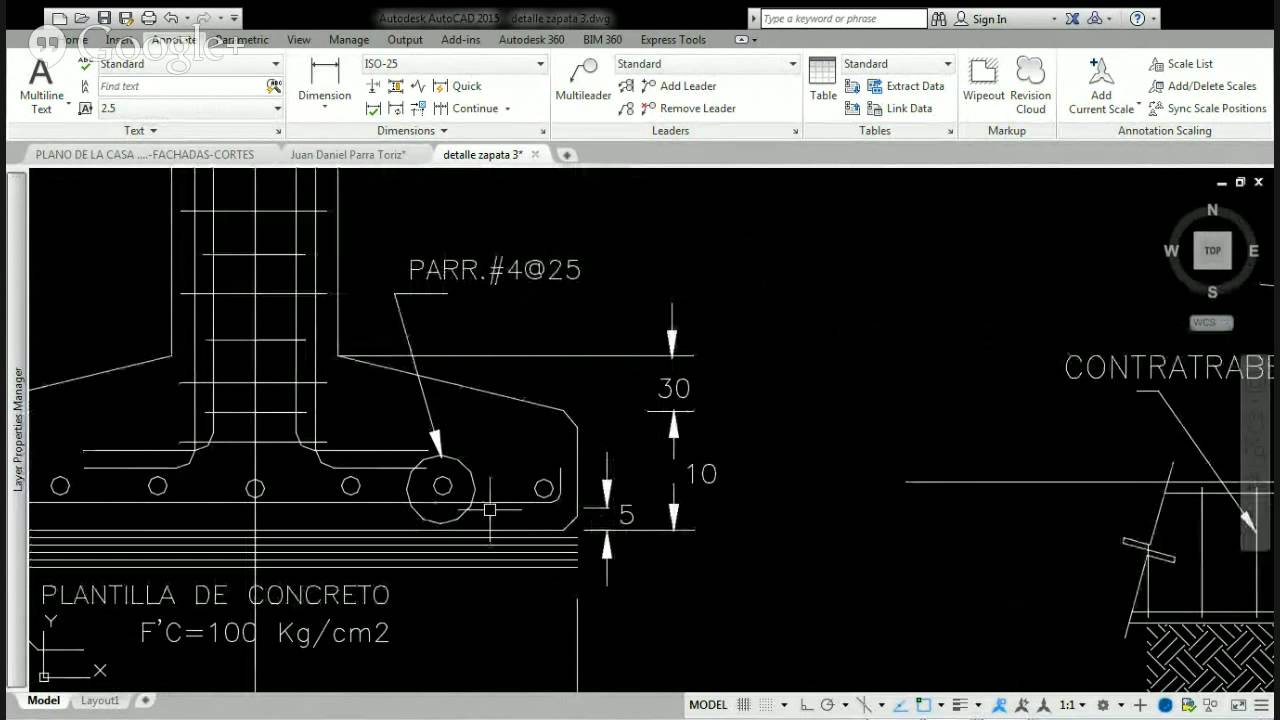Screen dimensions: 1280x720
Task: Create a new drawing with the New icon
Action: 60,18
